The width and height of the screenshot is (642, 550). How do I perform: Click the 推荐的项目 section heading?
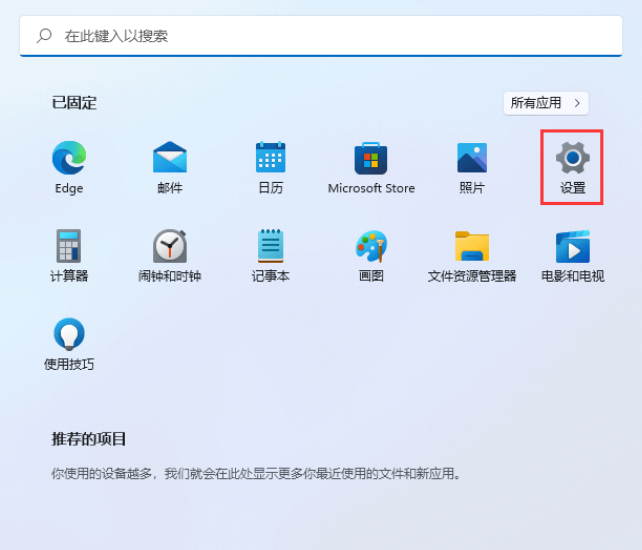point(90,439)
